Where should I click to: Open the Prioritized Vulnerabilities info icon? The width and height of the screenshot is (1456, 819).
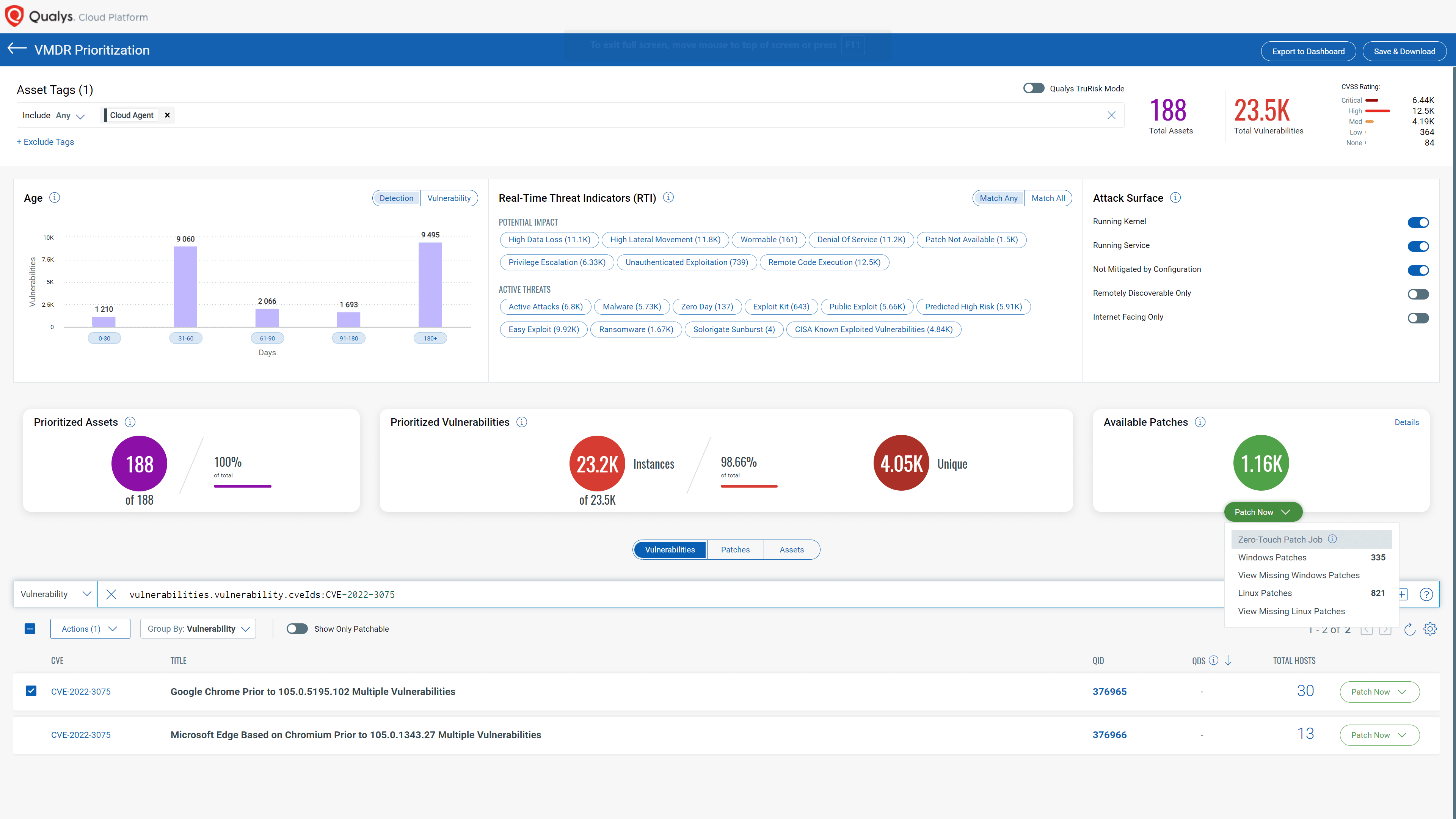[522, 422]
